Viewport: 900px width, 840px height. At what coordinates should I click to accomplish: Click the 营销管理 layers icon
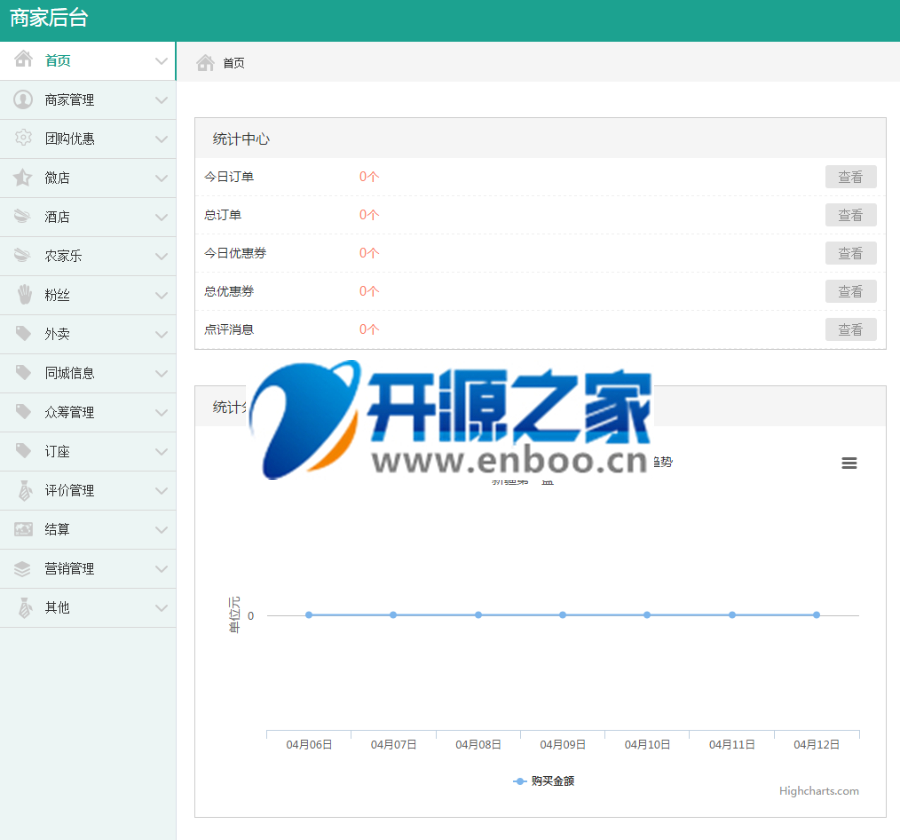[22, 568]
